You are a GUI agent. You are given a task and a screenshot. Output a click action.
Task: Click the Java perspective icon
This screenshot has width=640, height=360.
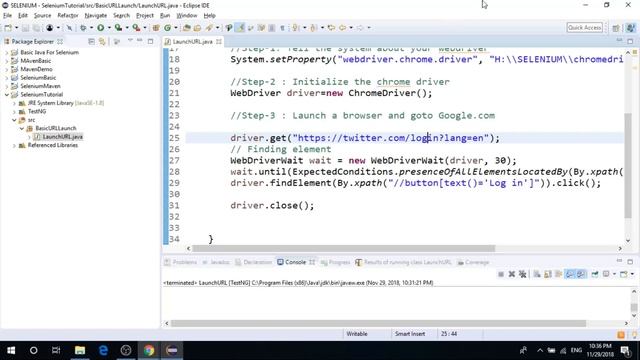coord(631,28)
